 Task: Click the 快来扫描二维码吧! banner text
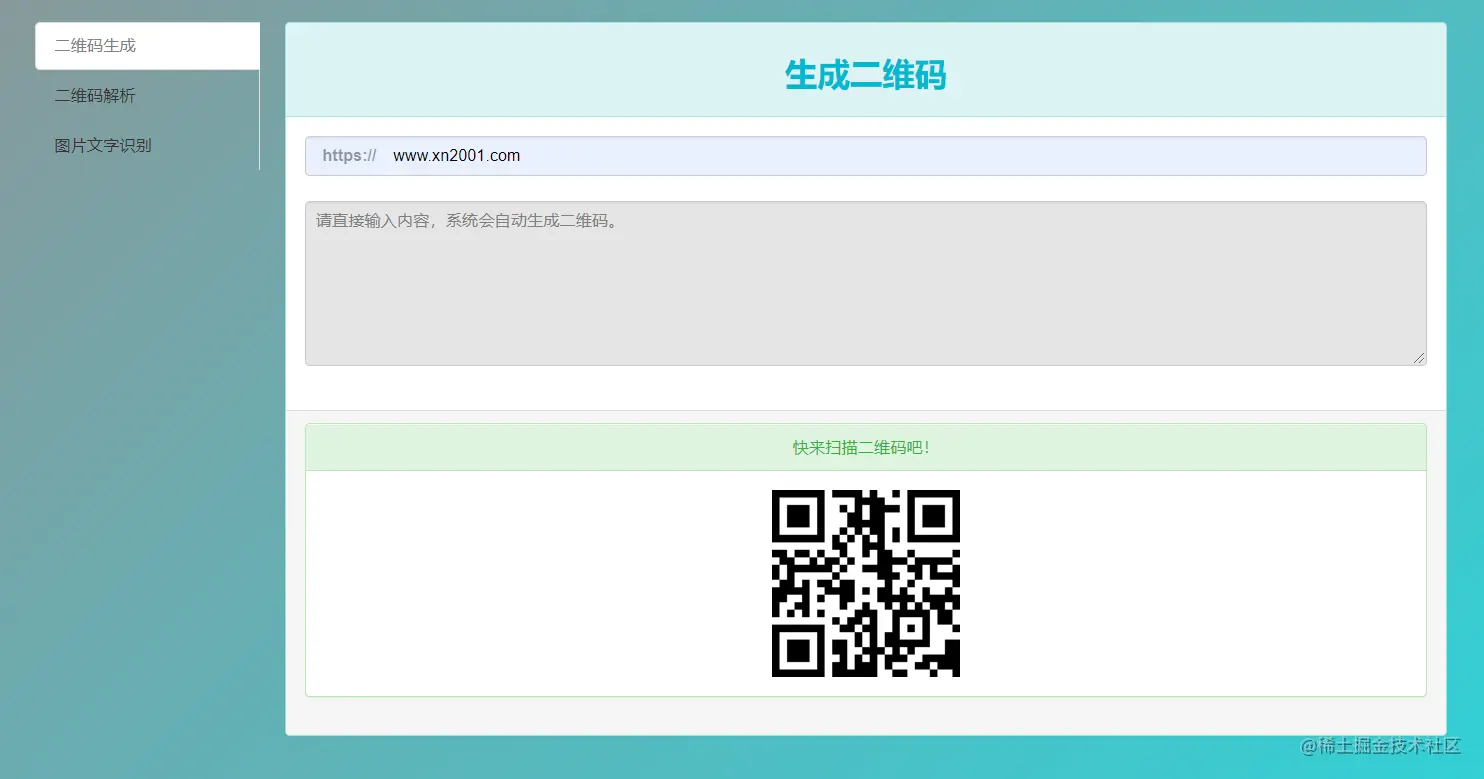click(x=862, y=448)
